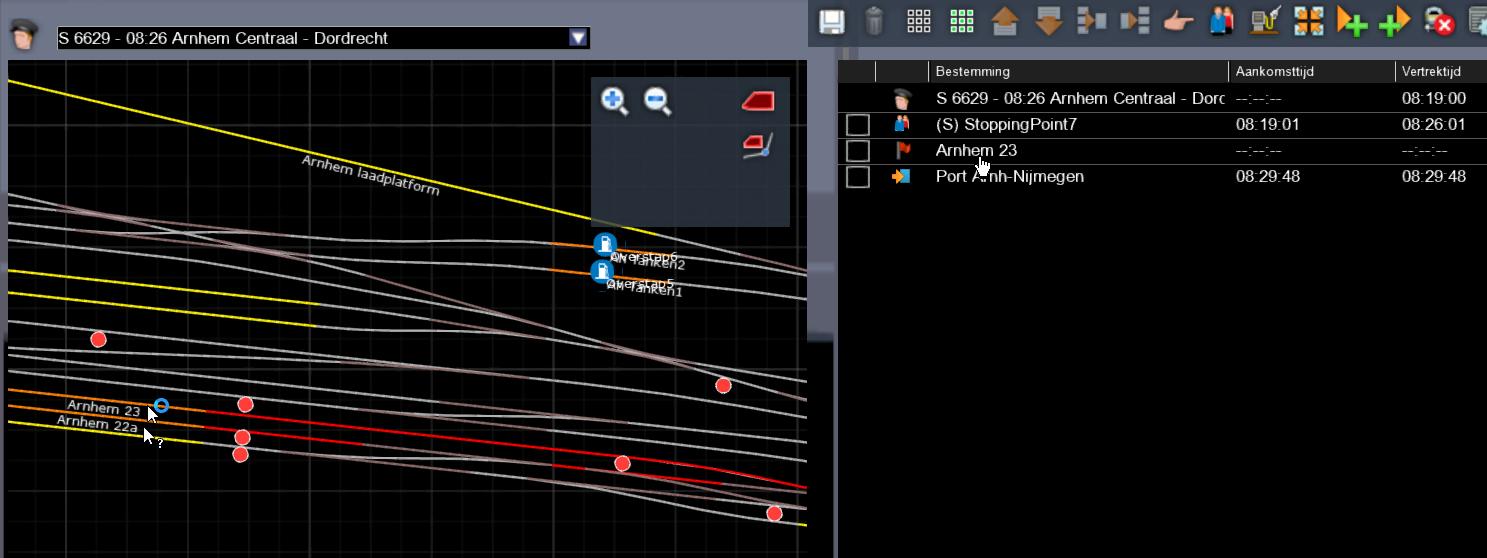1487x558 pixels.
Task: Move instruction up with orange up arrow
Action: [x=1005, y=21]
